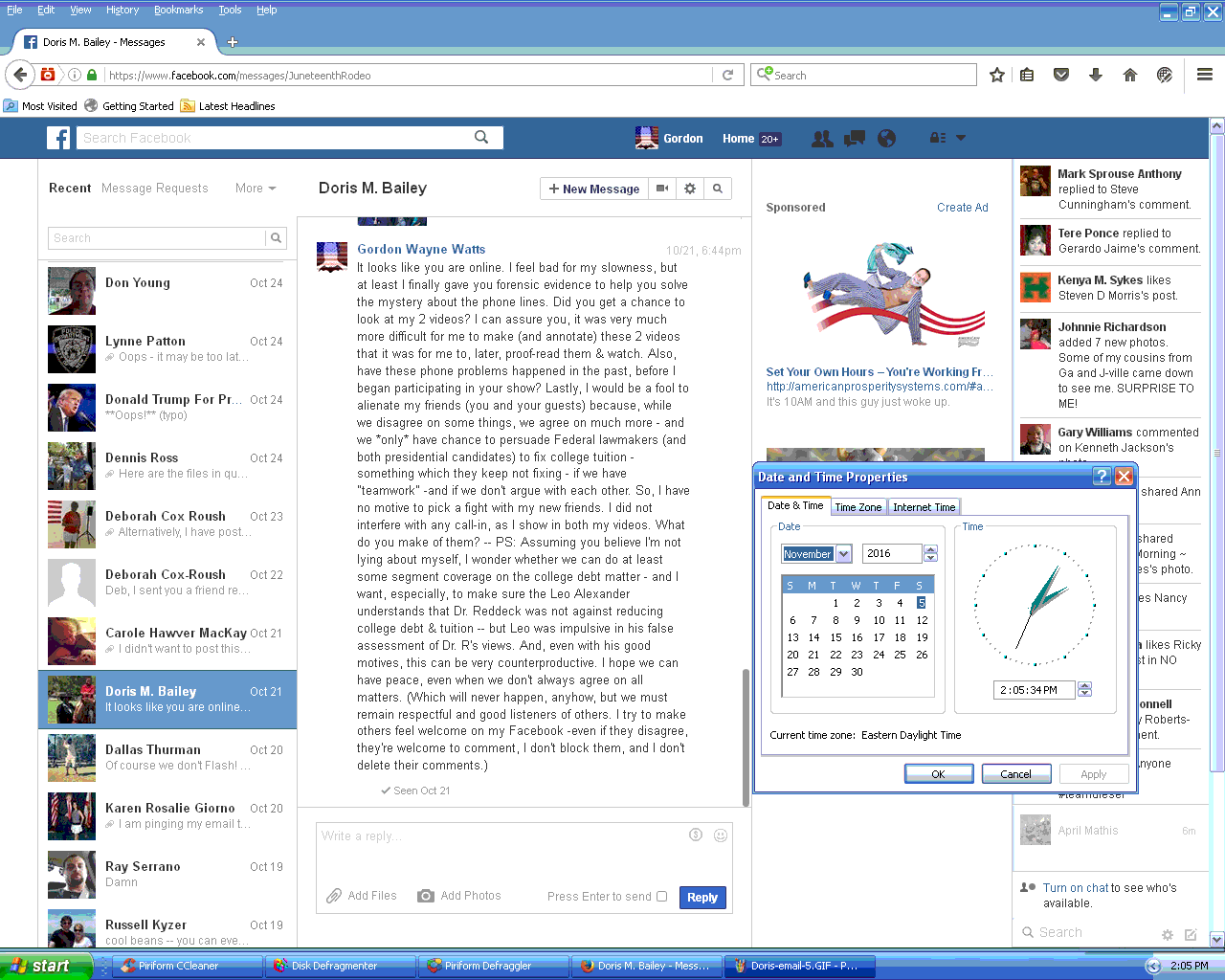
Task: Expand the November month dropdown
Action: pos(843,554)
